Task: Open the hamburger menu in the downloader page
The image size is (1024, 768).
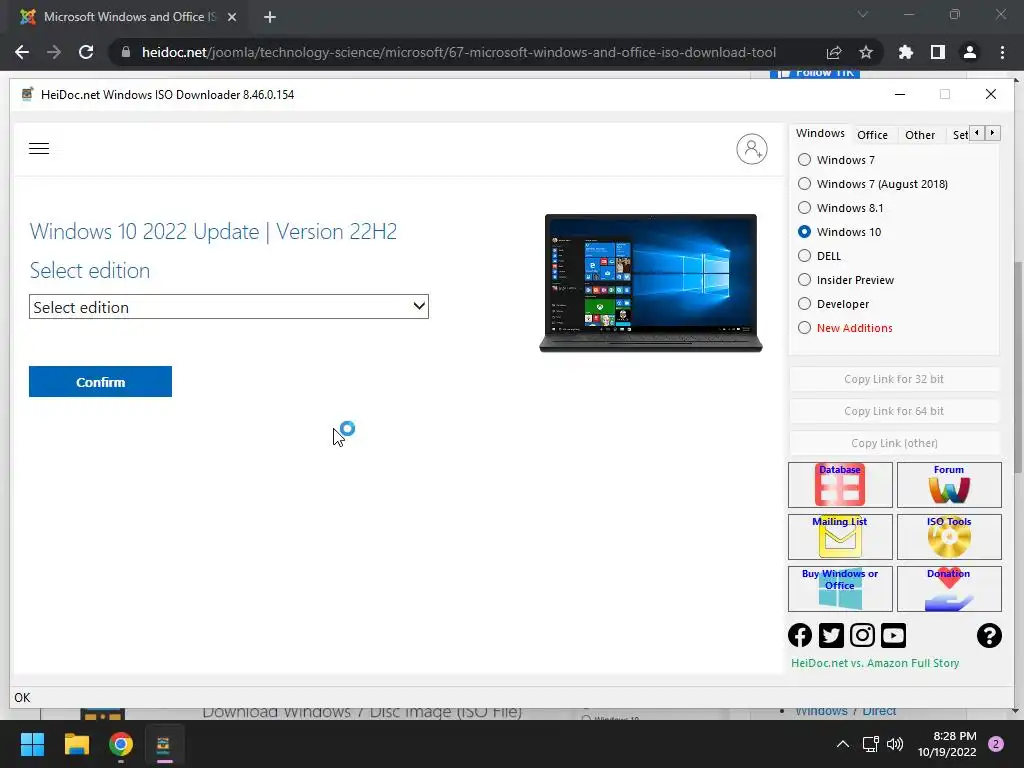Action: point(39,148)
